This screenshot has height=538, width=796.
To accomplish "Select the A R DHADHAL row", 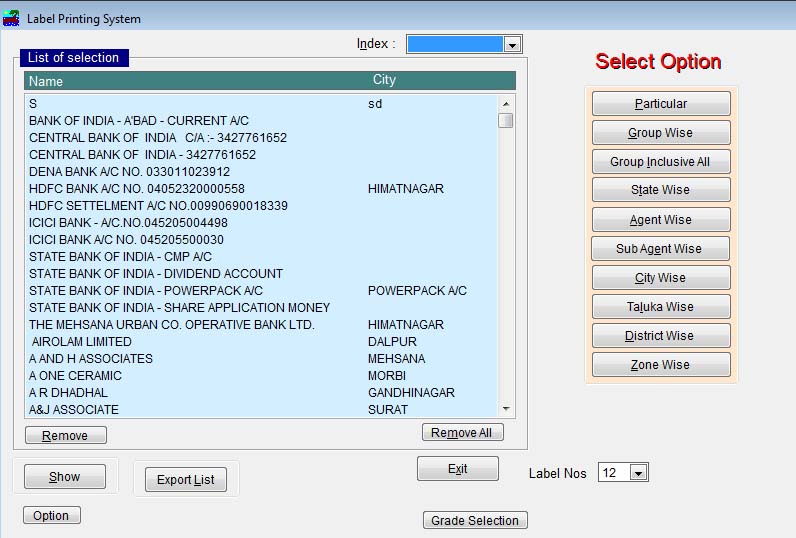I will tap(261, 393).
